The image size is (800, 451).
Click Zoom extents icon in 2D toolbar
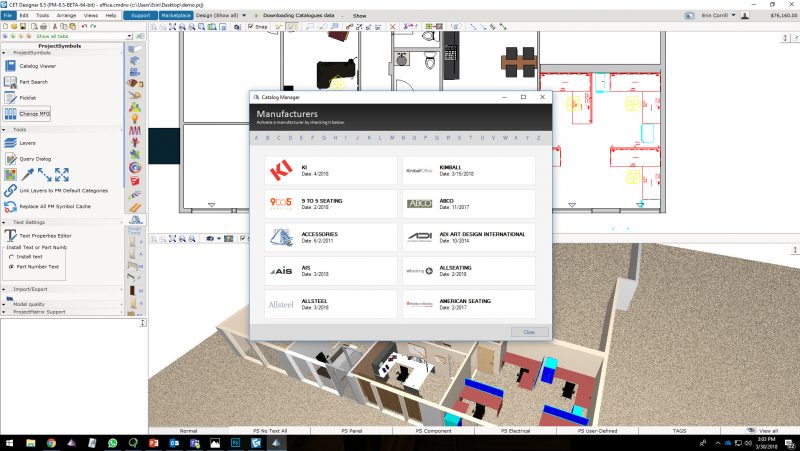point(172,27)
